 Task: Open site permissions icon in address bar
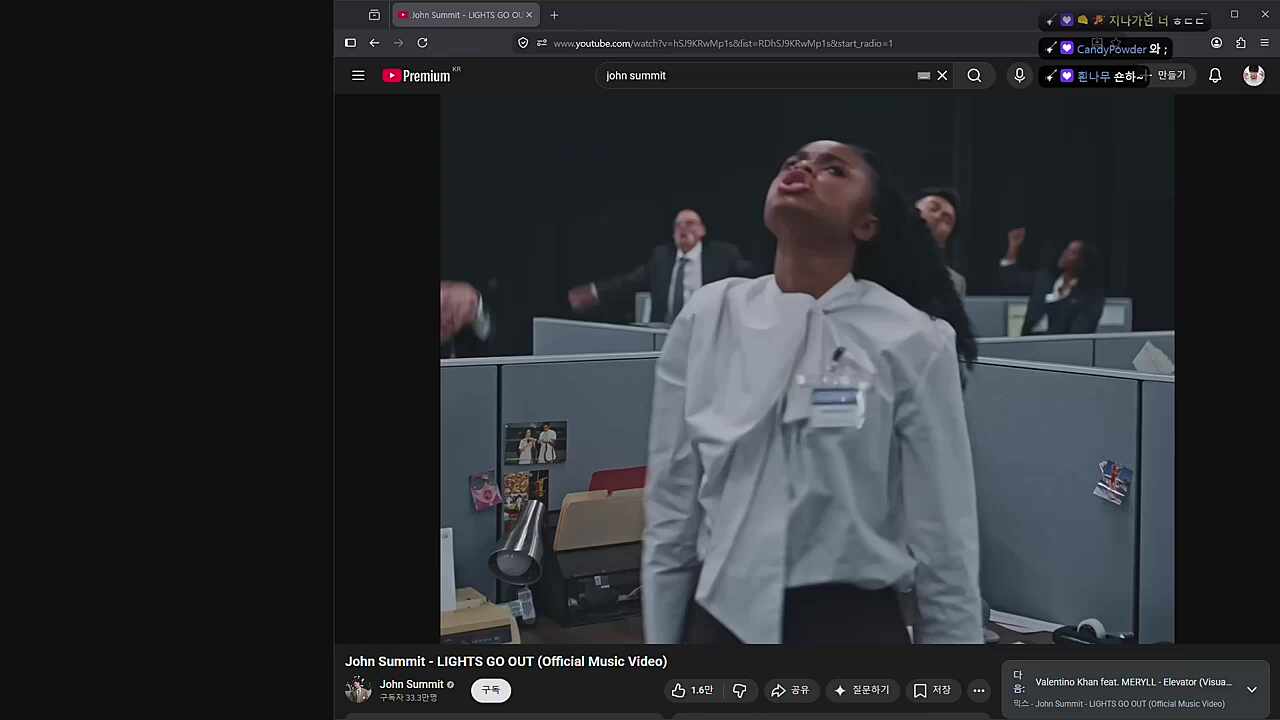point(541,43)
